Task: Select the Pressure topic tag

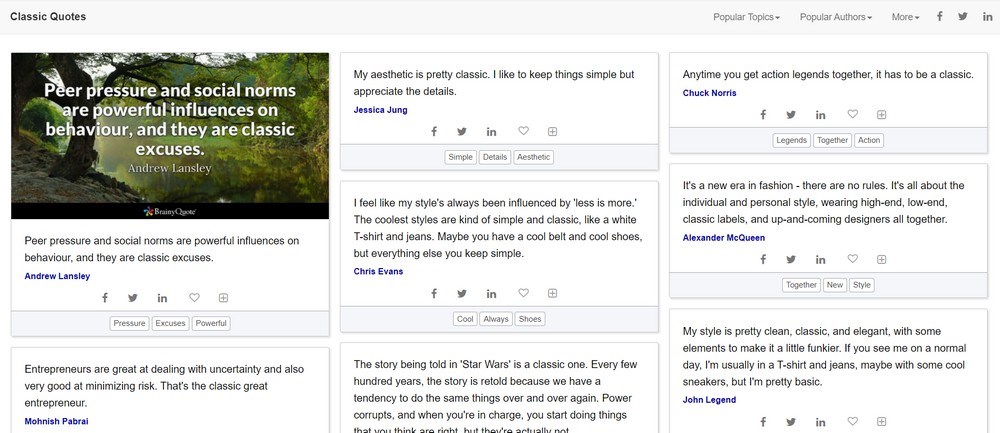Action: pyautogui.click(x=129, y=323)
